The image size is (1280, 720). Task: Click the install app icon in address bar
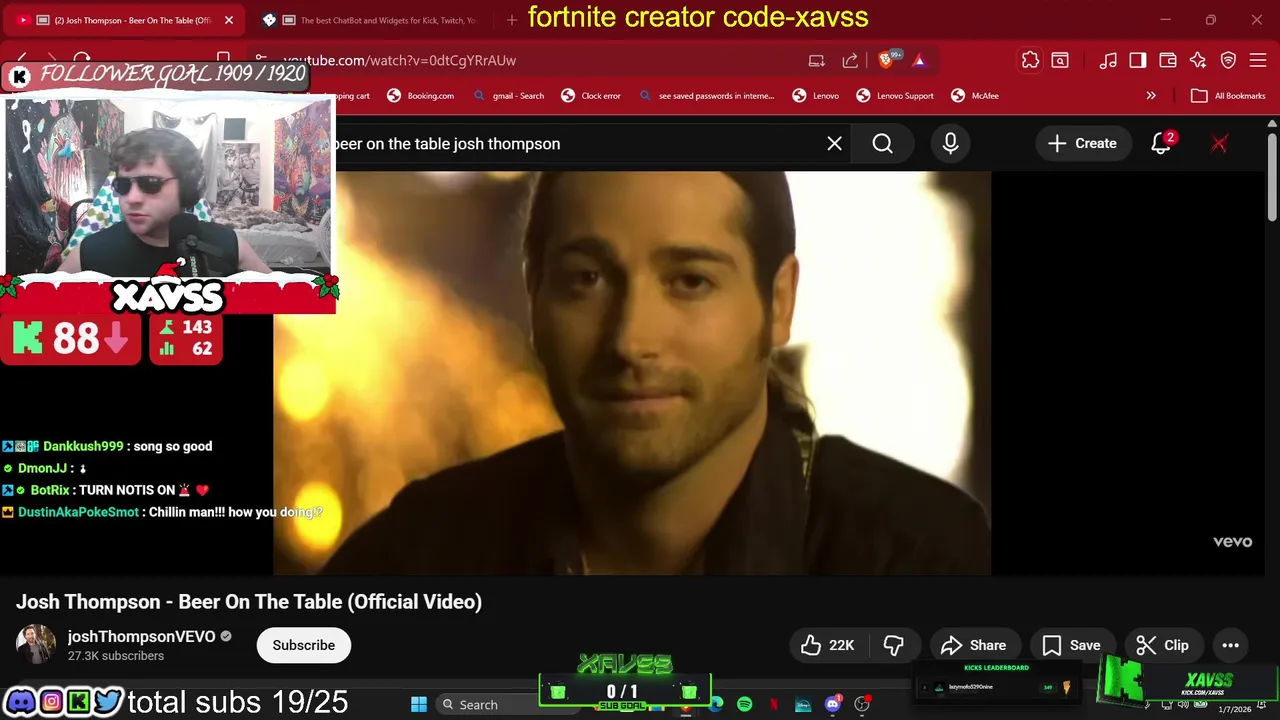(x=816, y=60)
